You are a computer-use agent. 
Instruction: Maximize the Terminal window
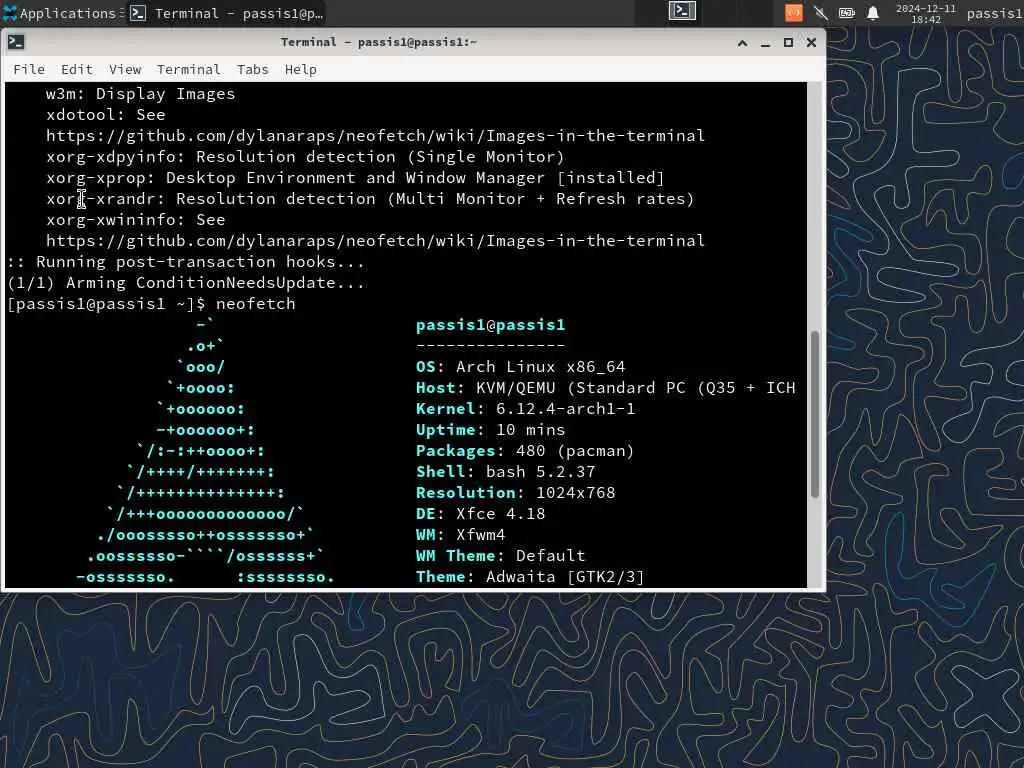click(788, 43)
